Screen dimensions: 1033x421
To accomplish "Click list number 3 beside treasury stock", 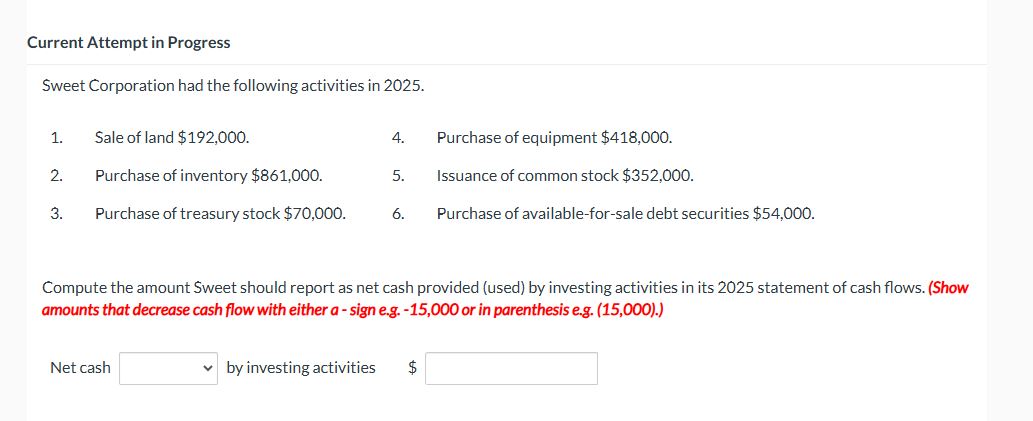I will pyautogui.click(x=57, y=213).
